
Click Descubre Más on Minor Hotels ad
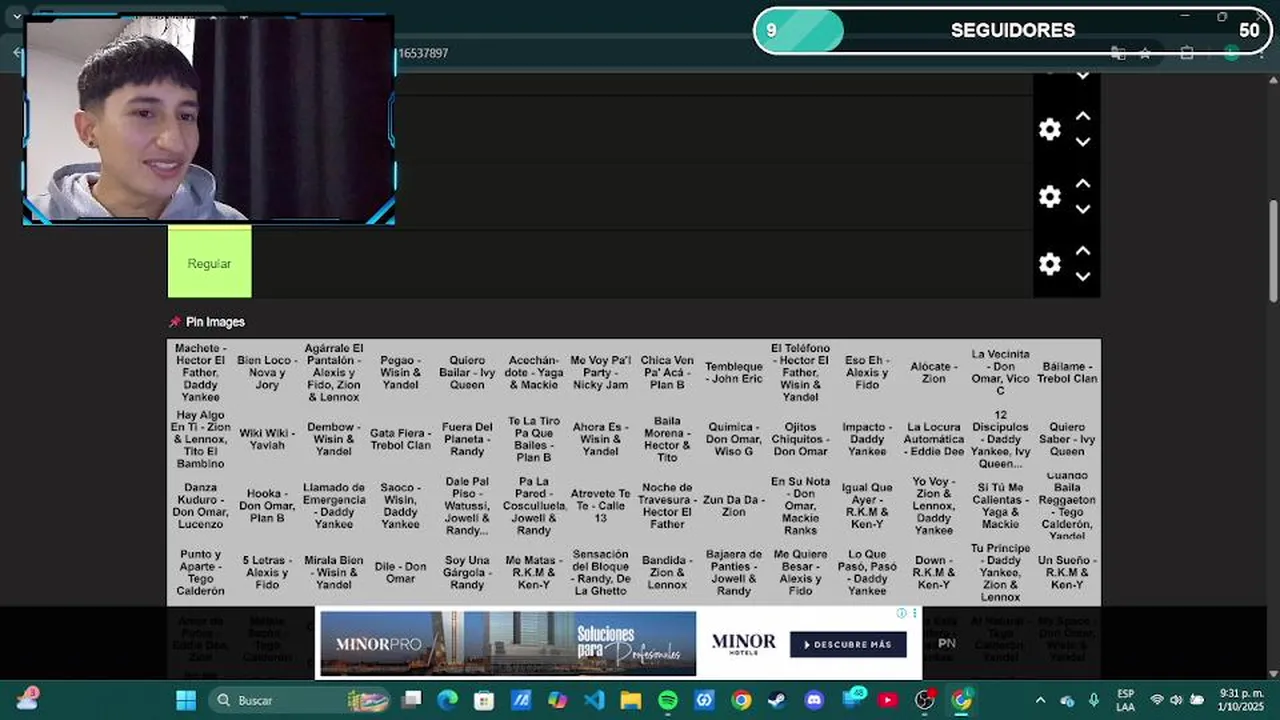[848, 645]
